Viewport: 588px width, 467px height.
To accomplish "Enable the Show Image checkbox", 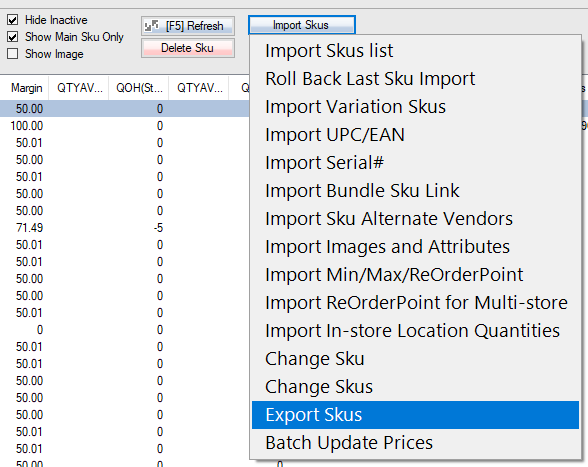I will pyautogui.click(x=12, y=54).
